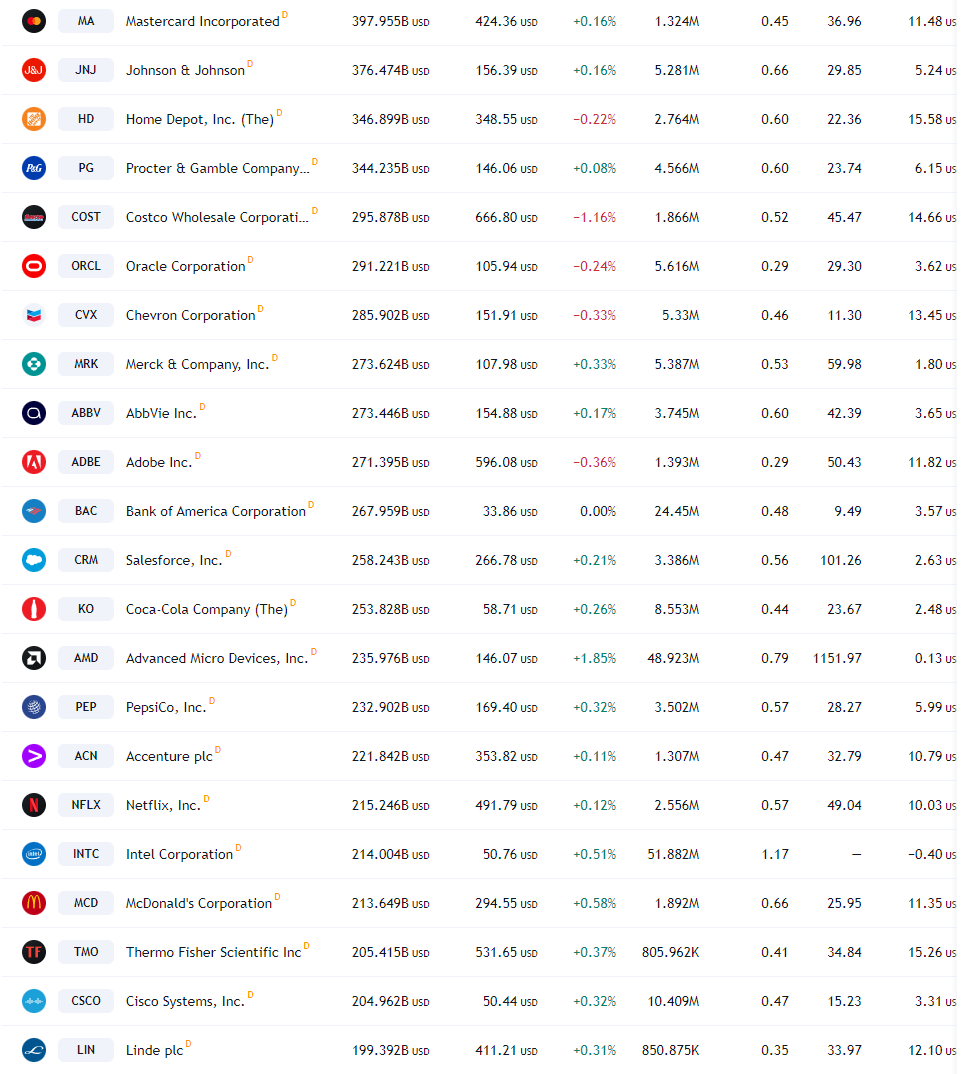Screen dimensions: 966x1074
Task: Select the ORCL ticker badge
Action: click(86, 266)
